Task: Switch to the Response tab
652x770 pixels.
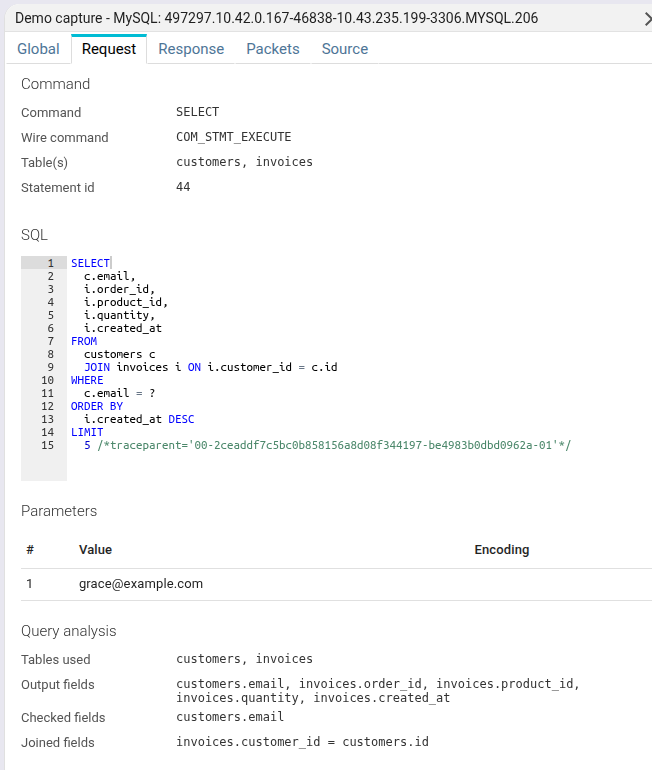Action: tap(191, 49)
